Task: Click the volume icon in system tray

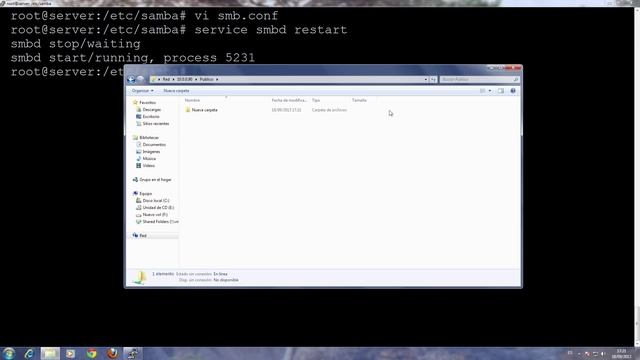Action: tap(602, 353)
